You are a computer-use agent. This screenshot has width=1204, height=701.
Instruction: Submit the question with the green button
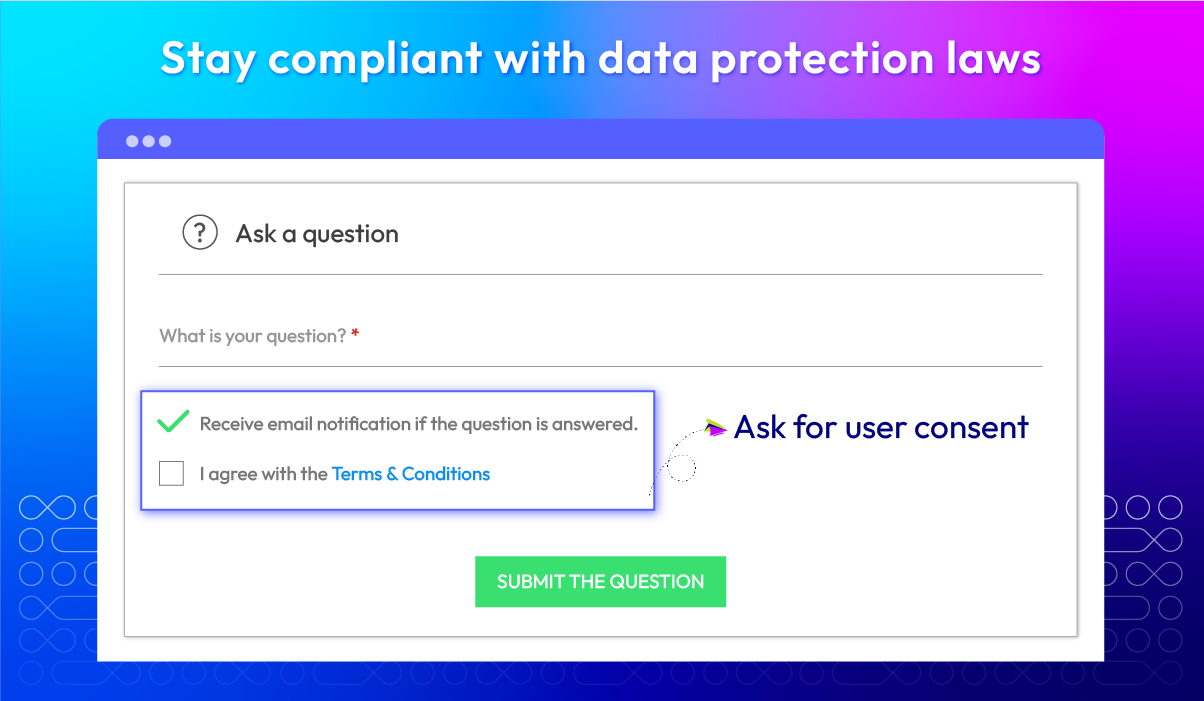600,581
